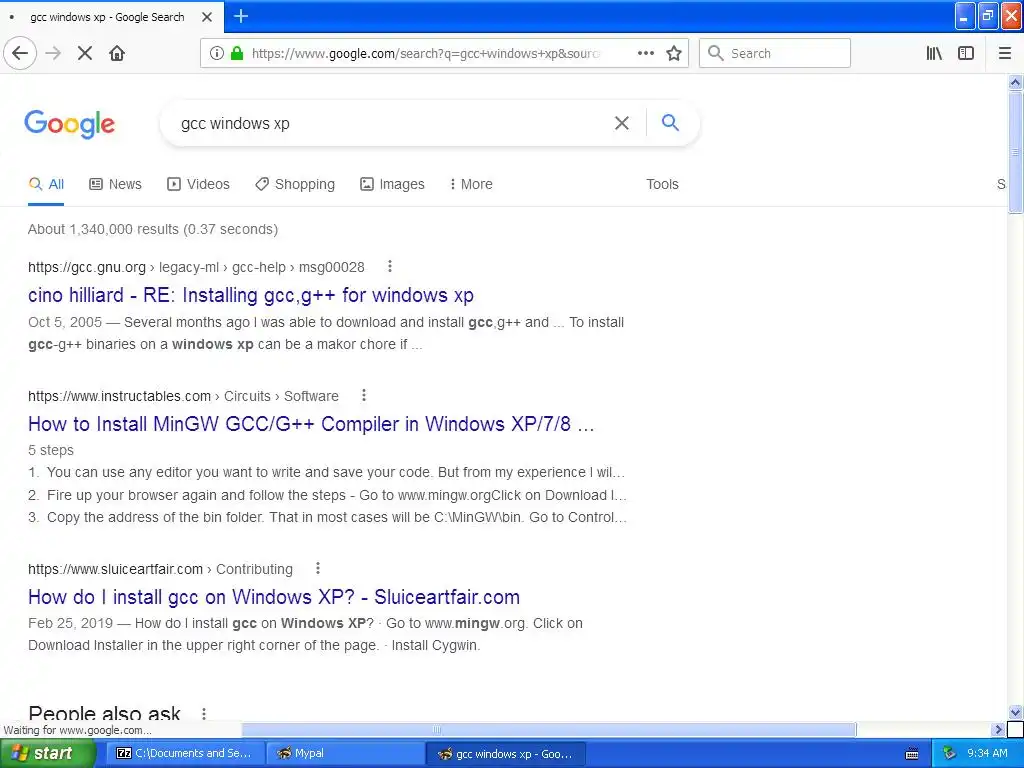
Task: Open options for sluiceartfair.com result
Action: tap(318, 569)
